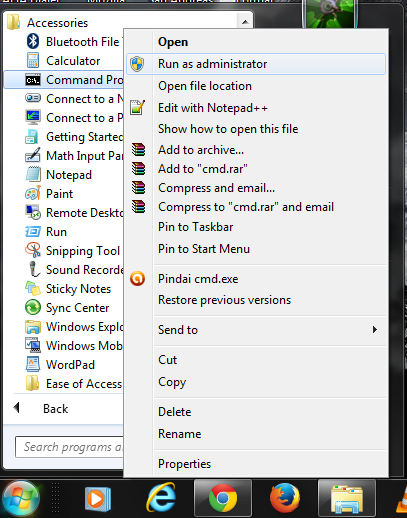Click the Accessories folder icon
This screenshot has width=407, height=518.
pos(13,22)
